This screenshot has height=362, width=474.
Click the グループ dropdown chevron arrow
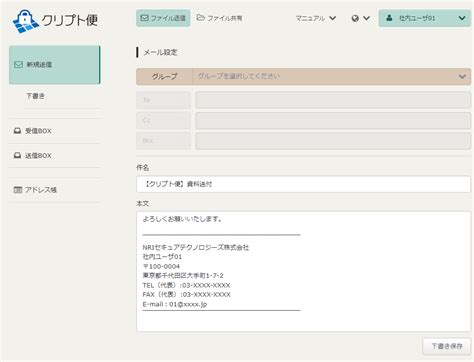pos(462,77)
